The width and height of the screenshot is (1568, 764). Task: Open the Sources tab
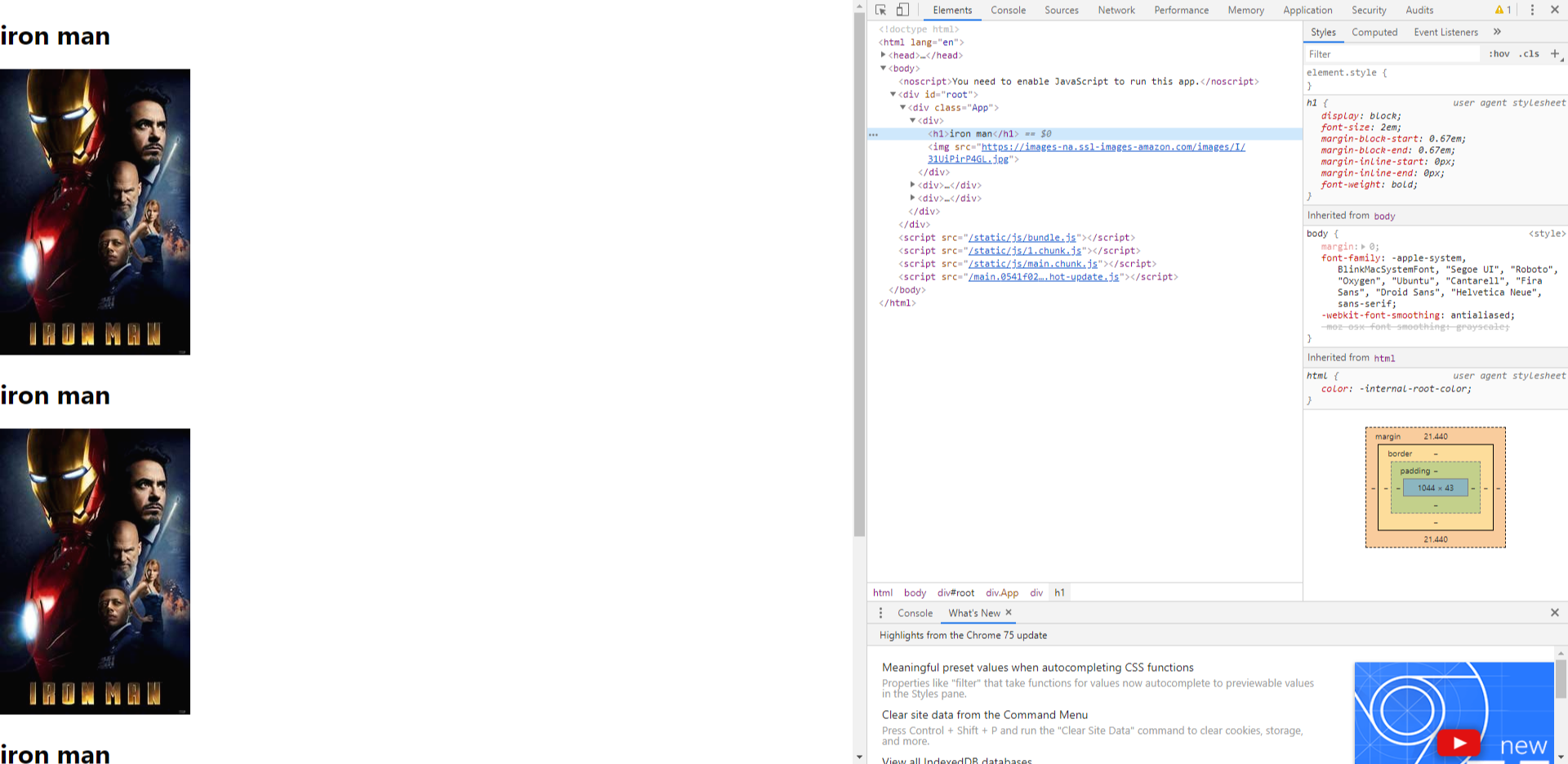pyautogui.click(x=1061, y=10)
